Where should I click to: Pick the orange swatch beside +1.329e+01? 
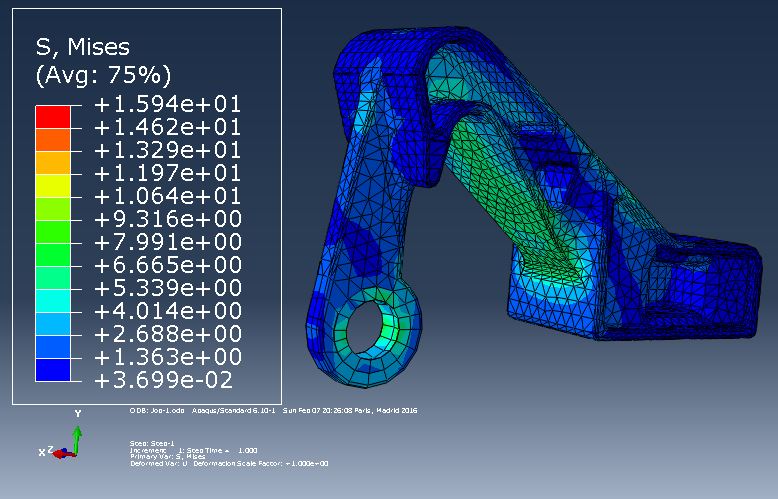(53, 163)
